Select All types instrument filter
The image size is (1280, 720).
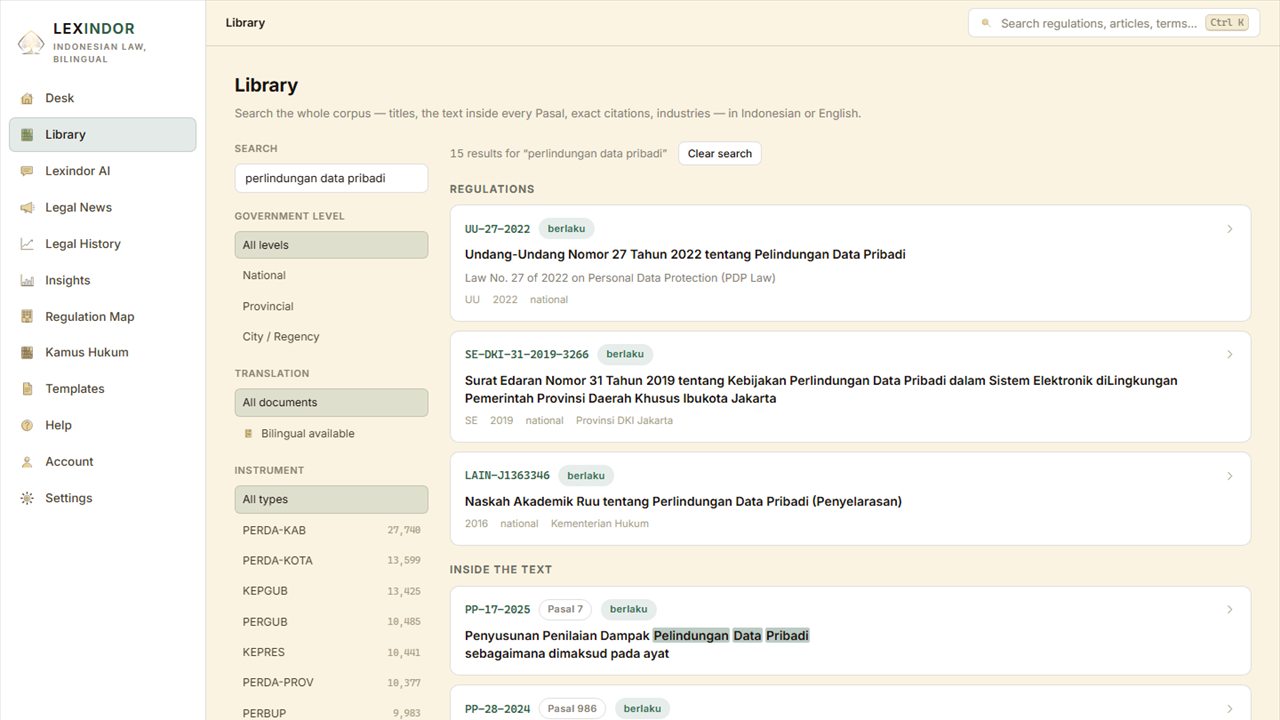[x=331, y=500]
